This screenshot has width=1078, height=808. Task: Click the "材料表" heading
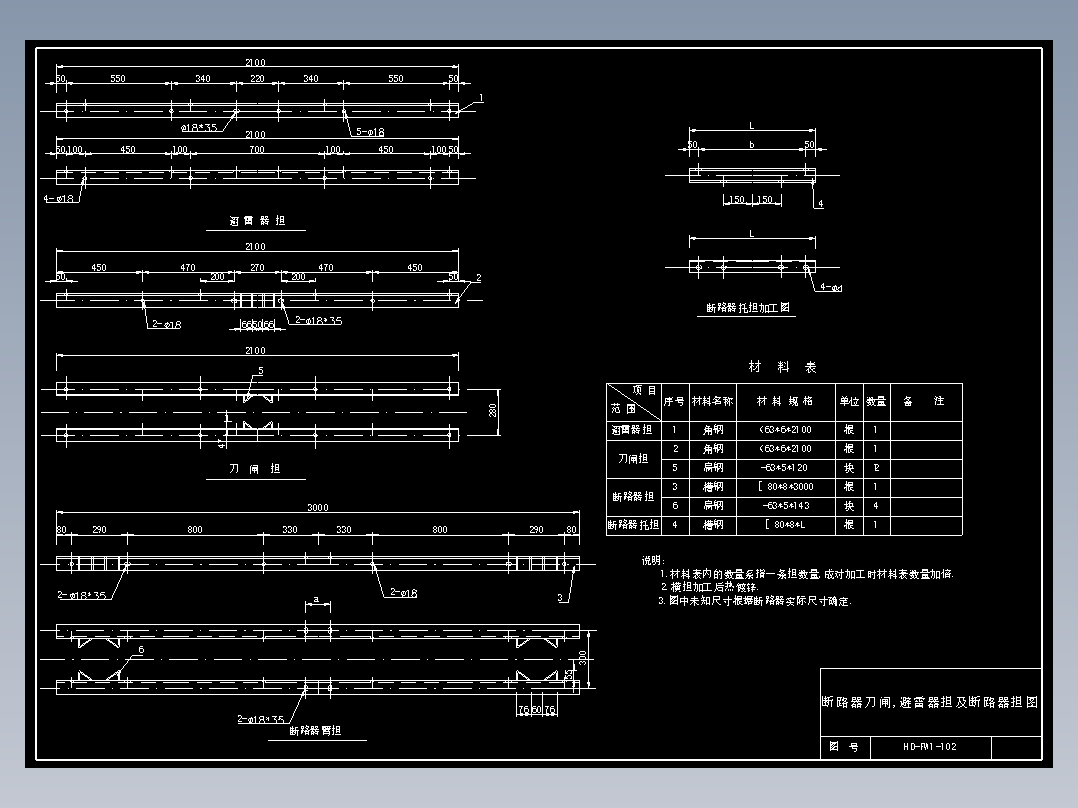782,367
